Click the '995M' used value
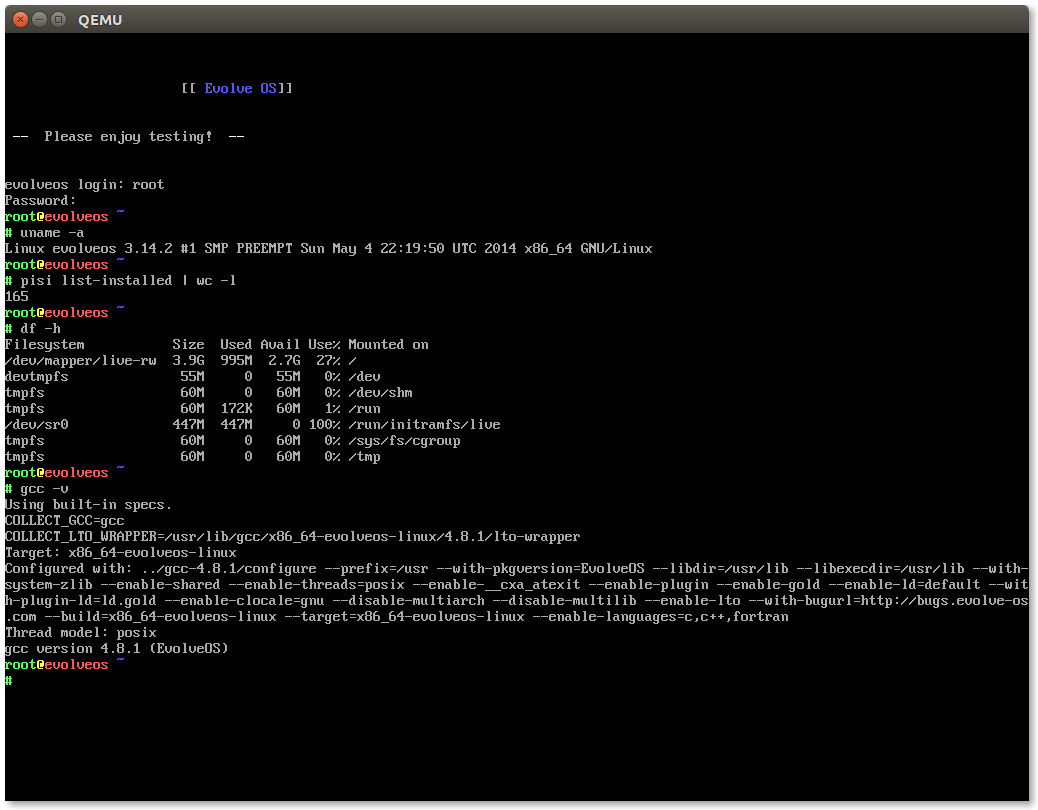Screen dimensions: 1038x810 click(x=236, y=361)
